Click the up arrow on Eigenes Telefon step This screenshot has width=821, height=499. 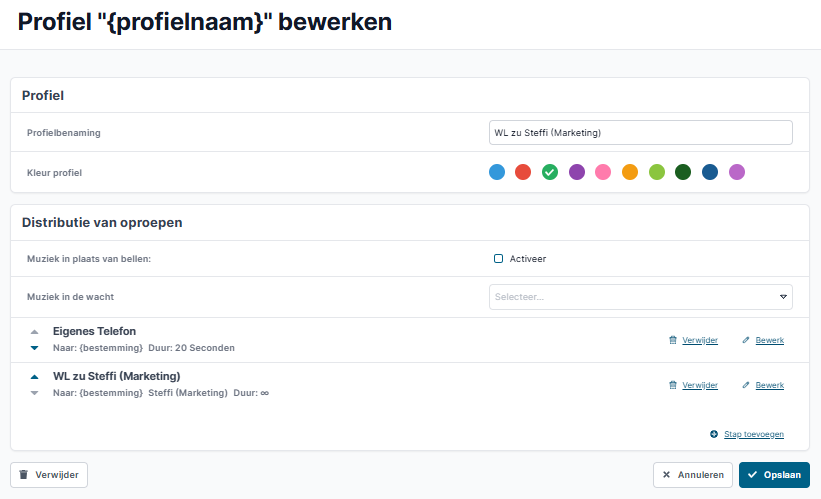tap(35, 332)
